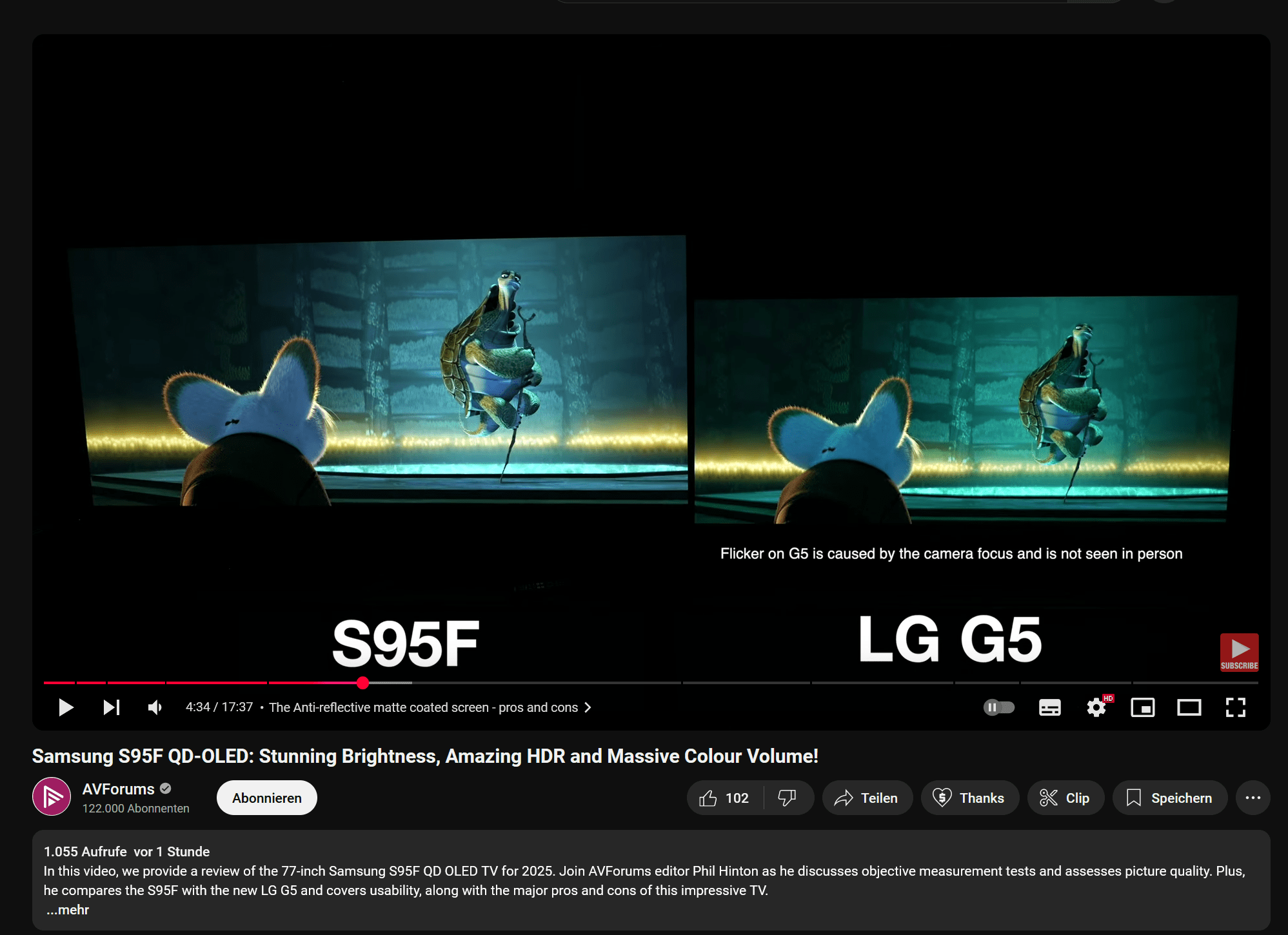Open the AVForums channel avatar

point(52,797)
